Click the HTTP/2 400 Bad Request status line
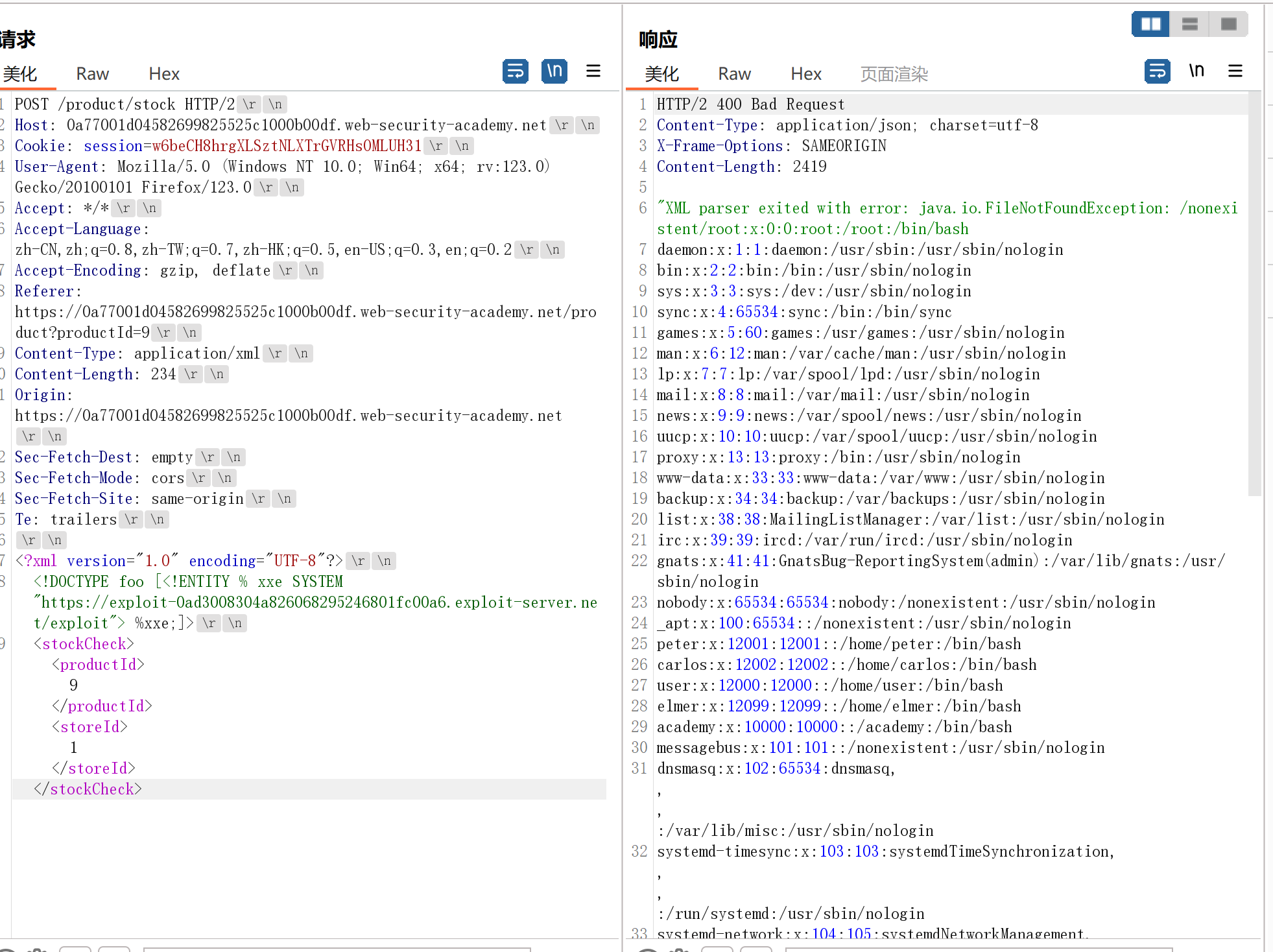This screenshot has height=952, width=1273. coord(751,104)
